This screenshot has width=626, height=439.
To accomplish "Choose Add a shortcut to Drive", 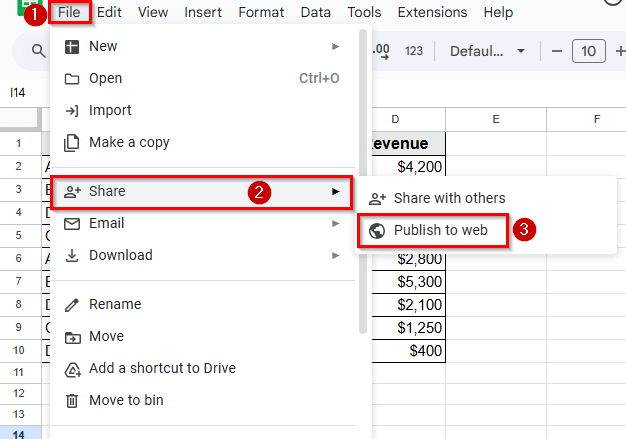I will click(162, 368).
